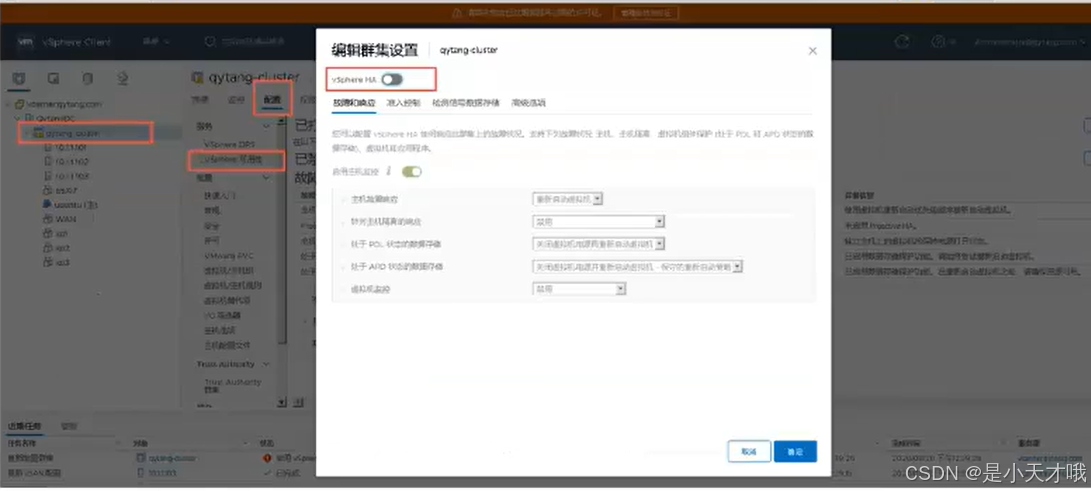Viewport: 1091px width, 491px height.
Task: Open the 近期任务 tab at the bottom
Action: [x=24, y=426]
